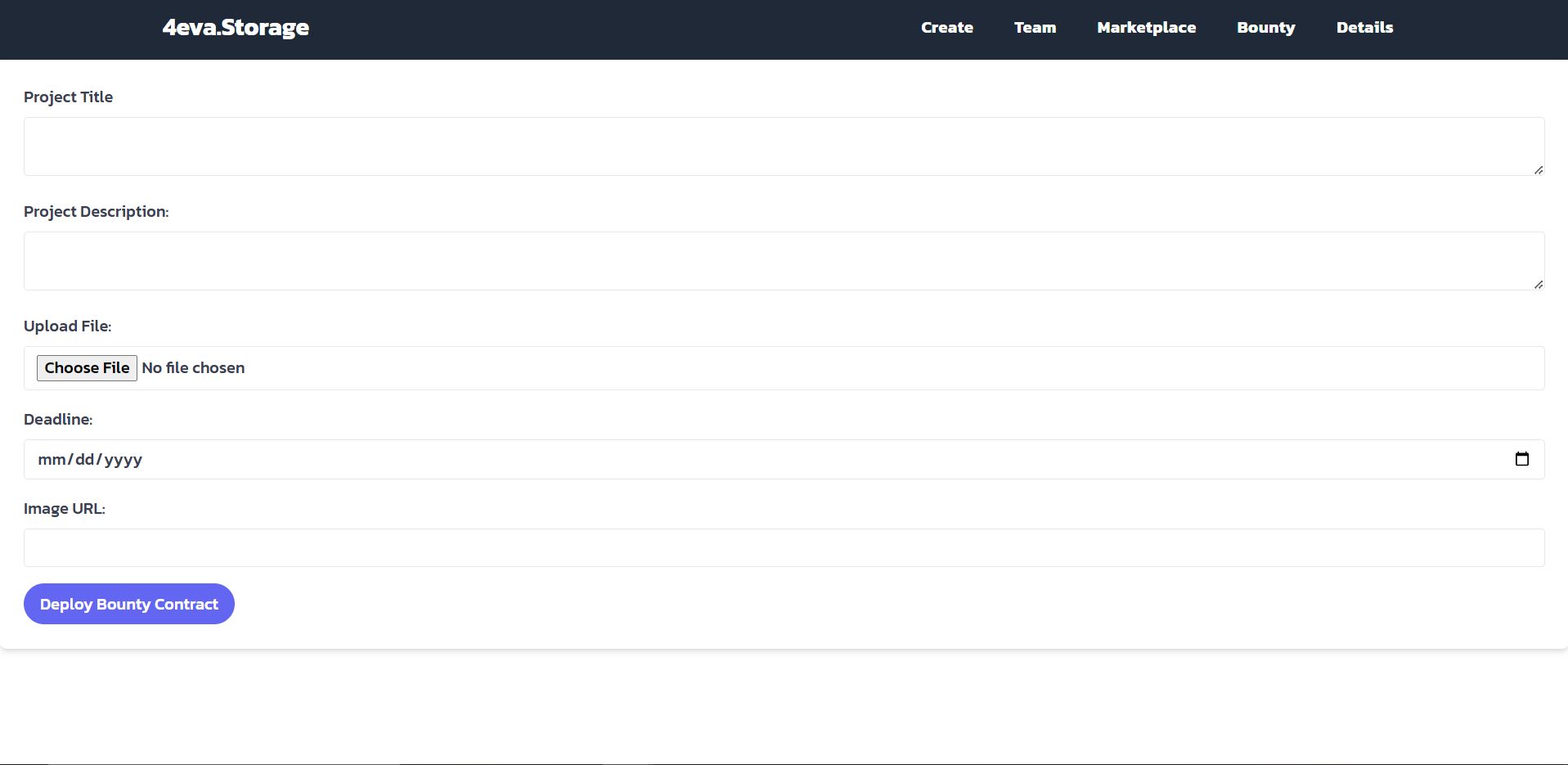The width and height of the screenshot is (1568, 765).
Task: Go to the Team page
Action: [x=1036, y=28]
